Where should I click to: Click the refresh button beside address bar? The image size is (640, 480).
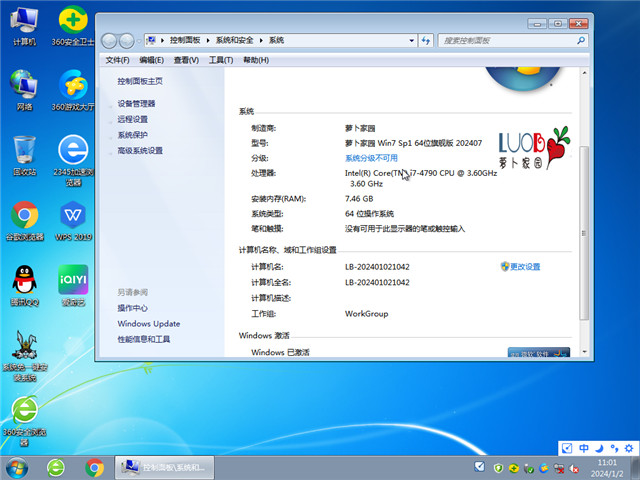pyautogui.click(x=426, y=40)
